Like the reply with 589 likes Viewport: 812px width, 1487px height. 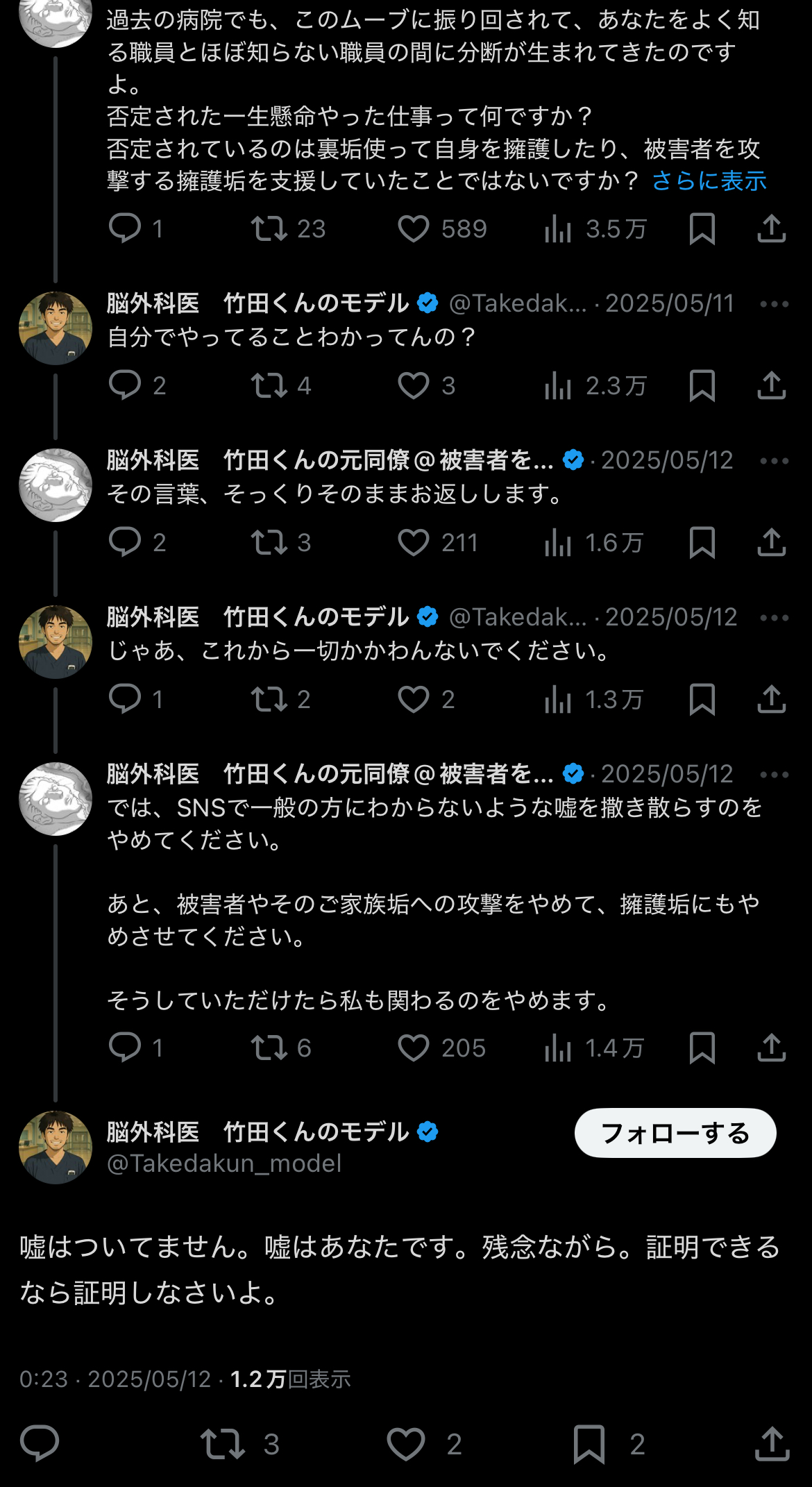(x=414, y=228)
